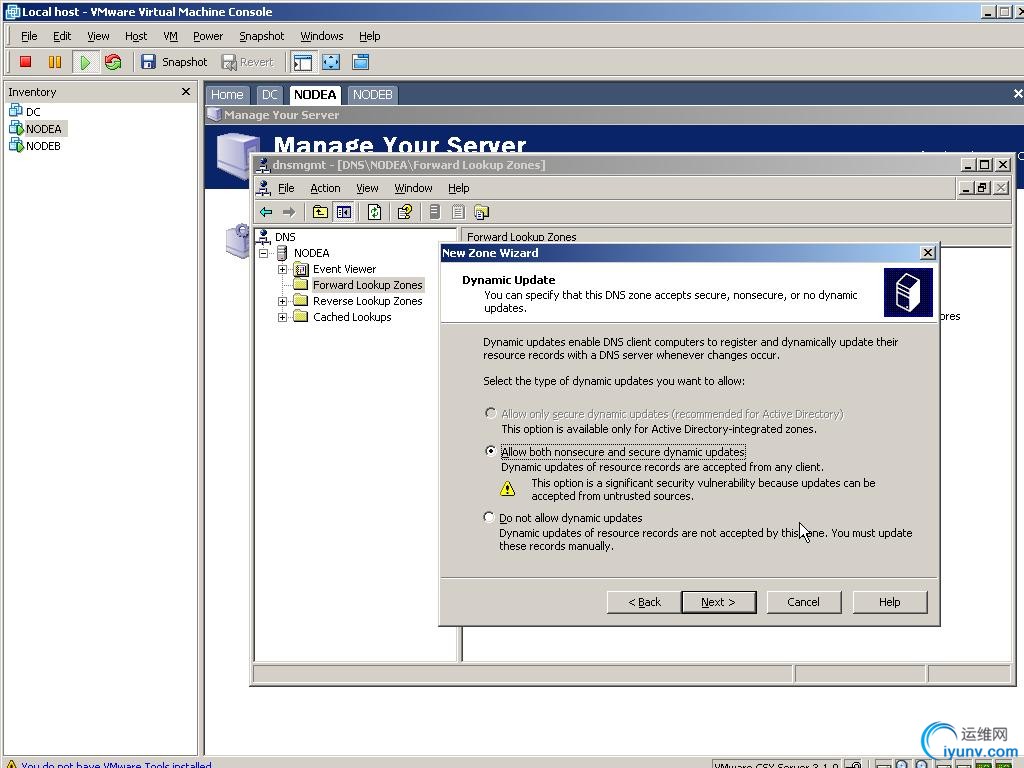Click the Next button in wizard
The height and width of the screenshot is (768, 1024).
718,602
